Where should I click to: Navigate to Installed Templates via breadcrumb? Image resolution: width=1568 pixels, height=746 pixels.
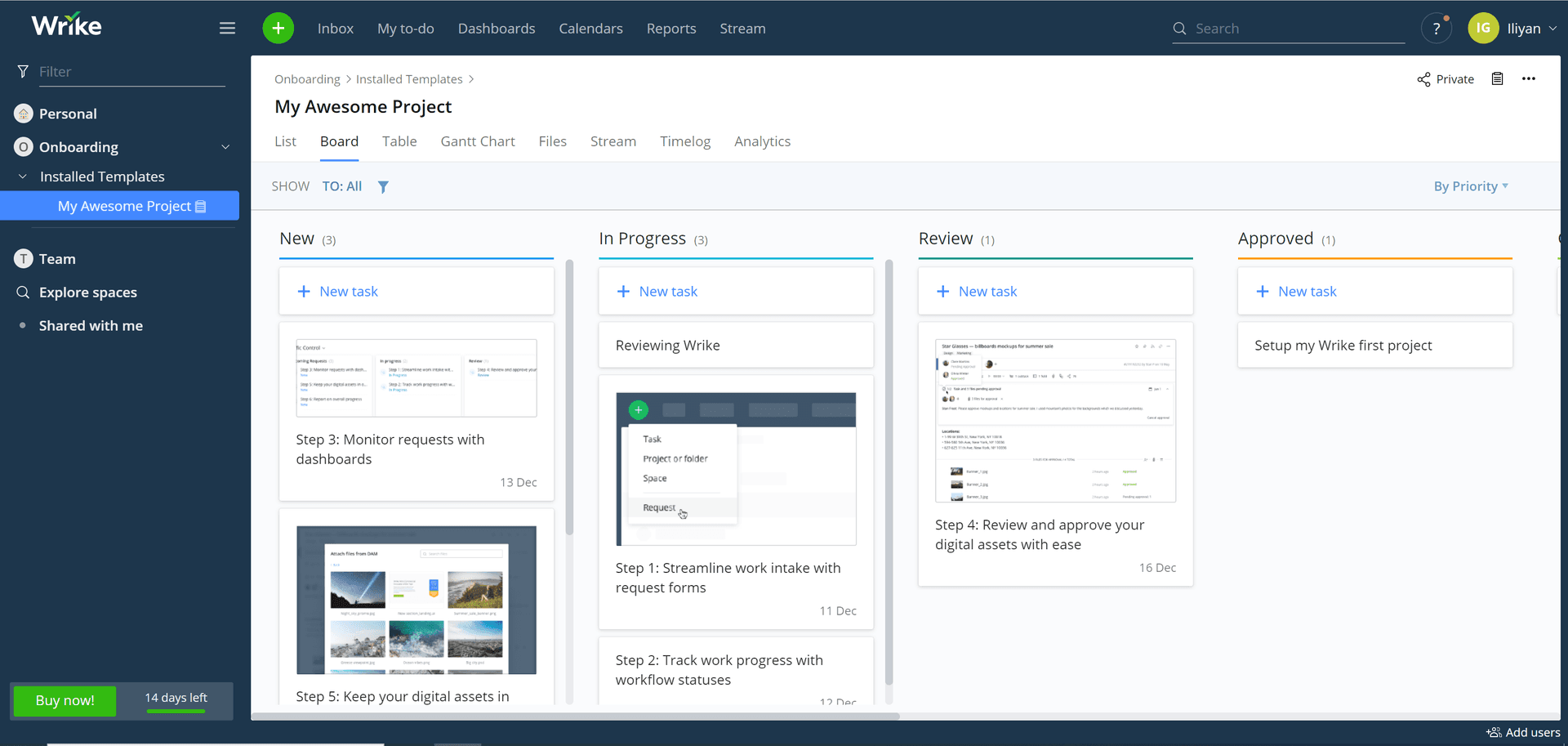click(x=409, y=78)
